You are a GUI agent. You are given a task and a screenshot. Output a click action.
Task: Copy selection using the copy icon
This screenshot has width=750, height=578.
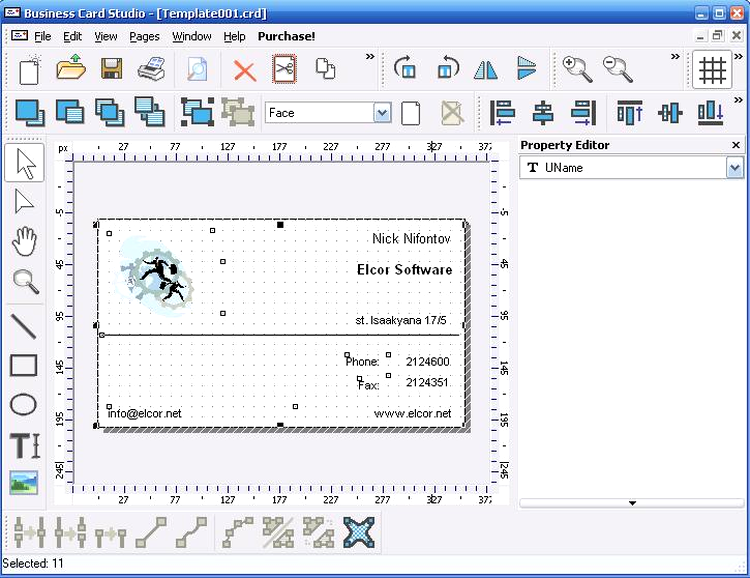pos(325,69)
